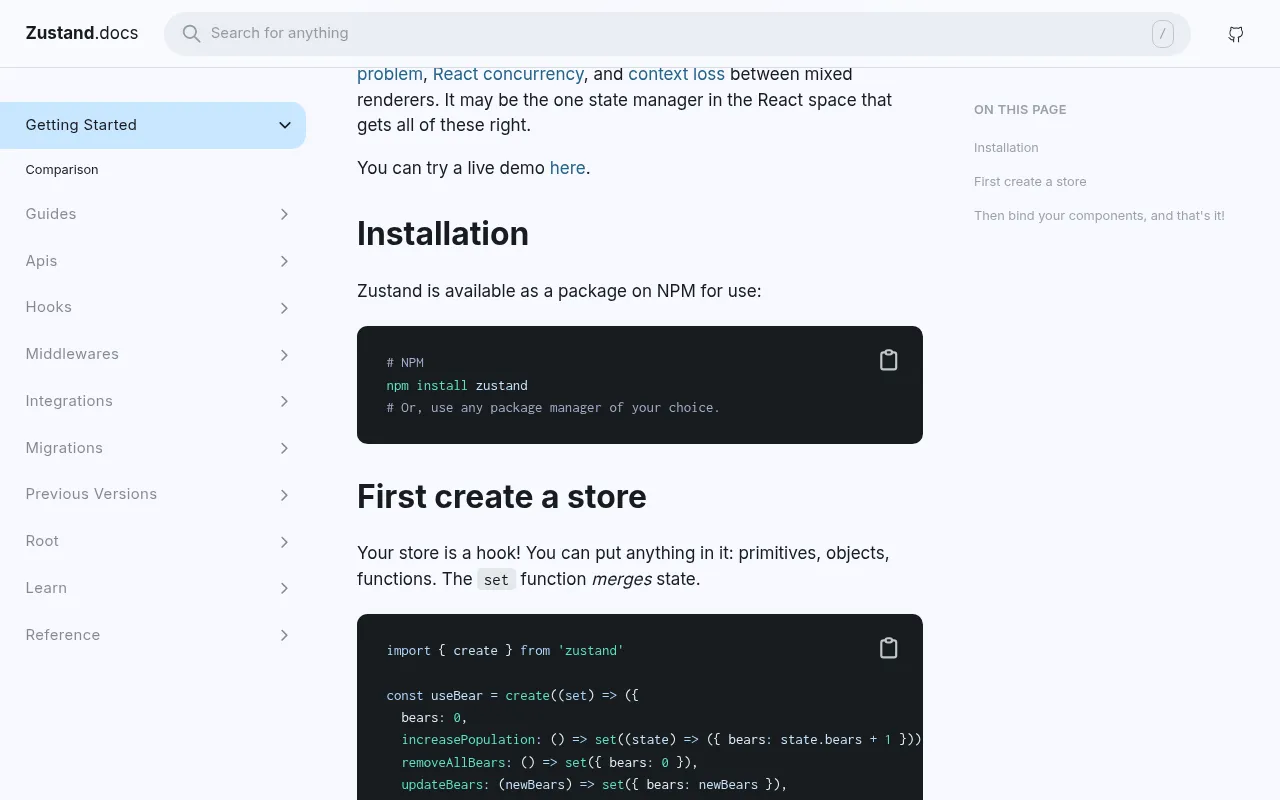Expand the Root section chevron

pos(284,542)
